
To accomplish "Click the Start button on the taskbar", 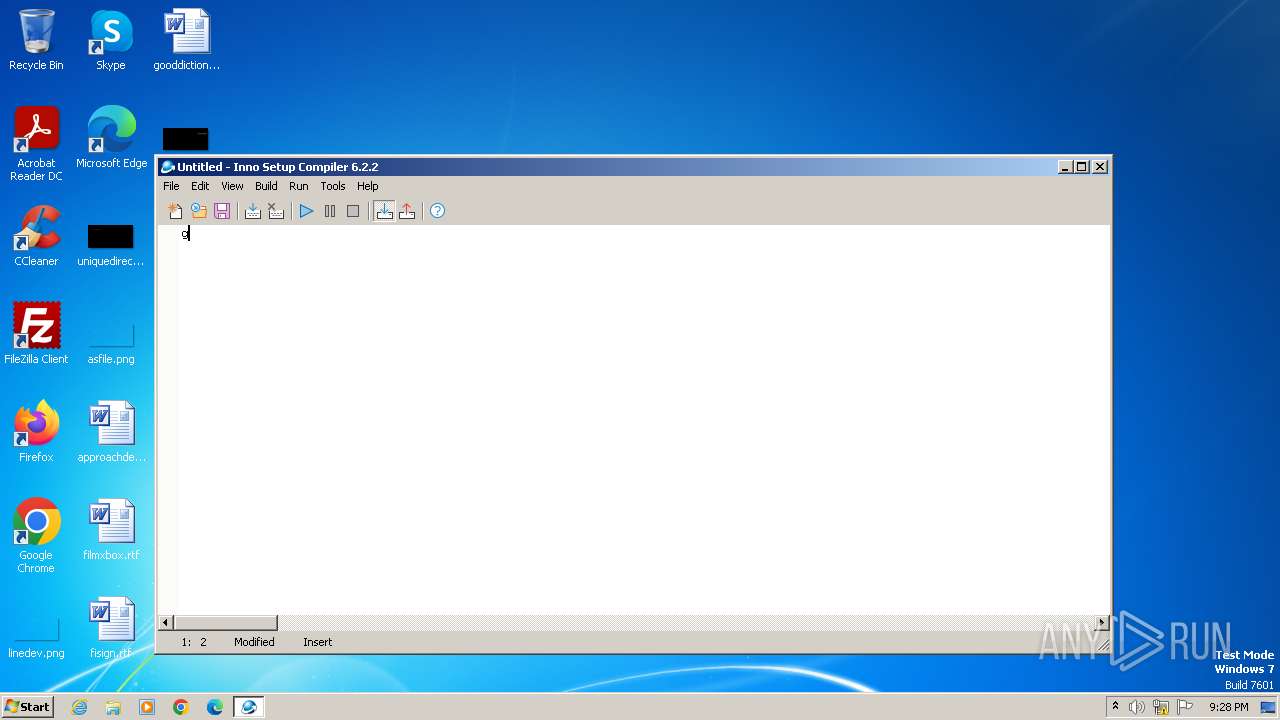I will [27, 707].
